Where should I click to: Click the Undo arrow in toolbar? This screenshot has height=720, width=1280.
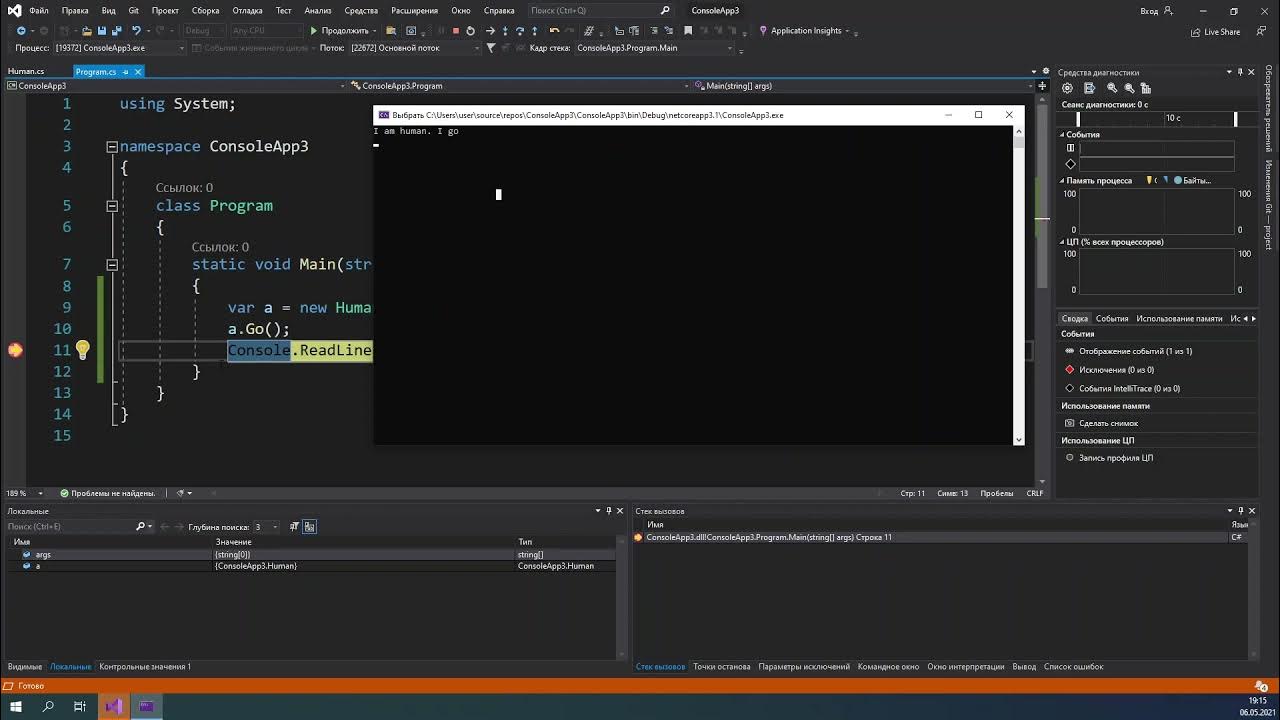[x=135, y=30]
